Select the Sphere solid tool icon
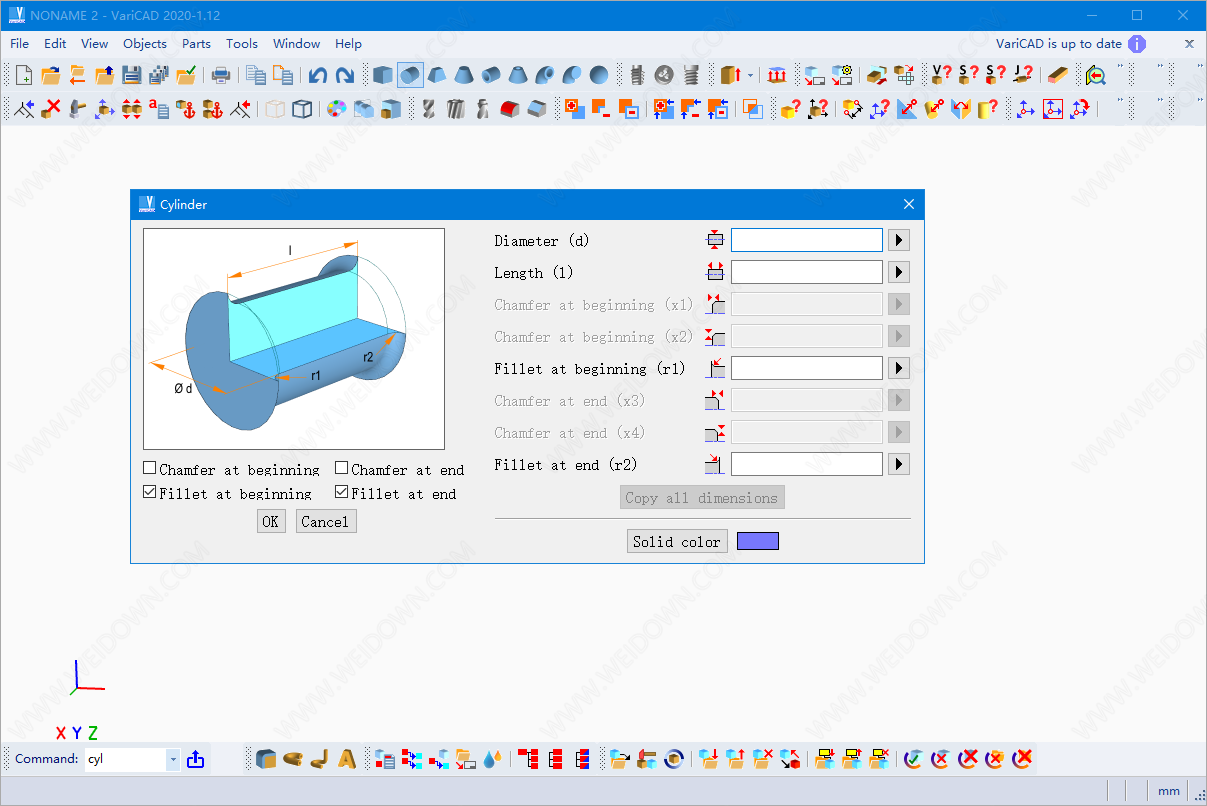 (598, 75)
